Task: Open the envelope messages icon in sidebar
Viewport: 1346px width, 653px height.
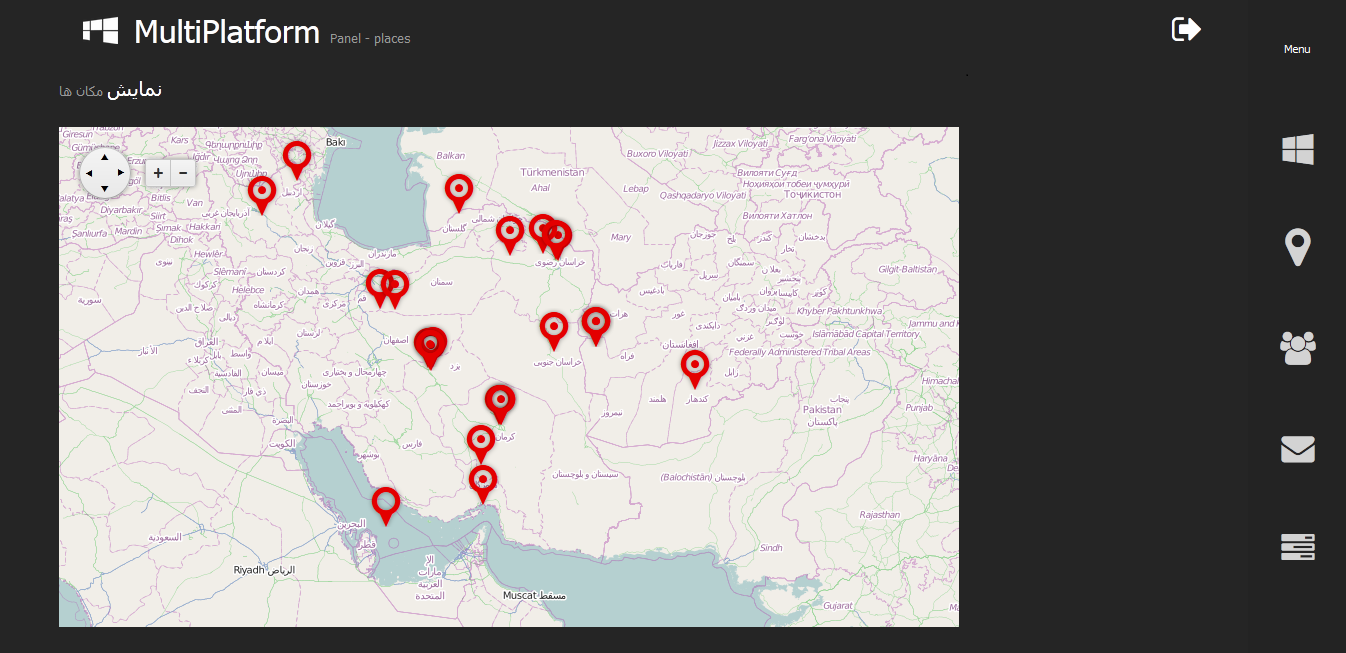Action: pos(1298,450)
